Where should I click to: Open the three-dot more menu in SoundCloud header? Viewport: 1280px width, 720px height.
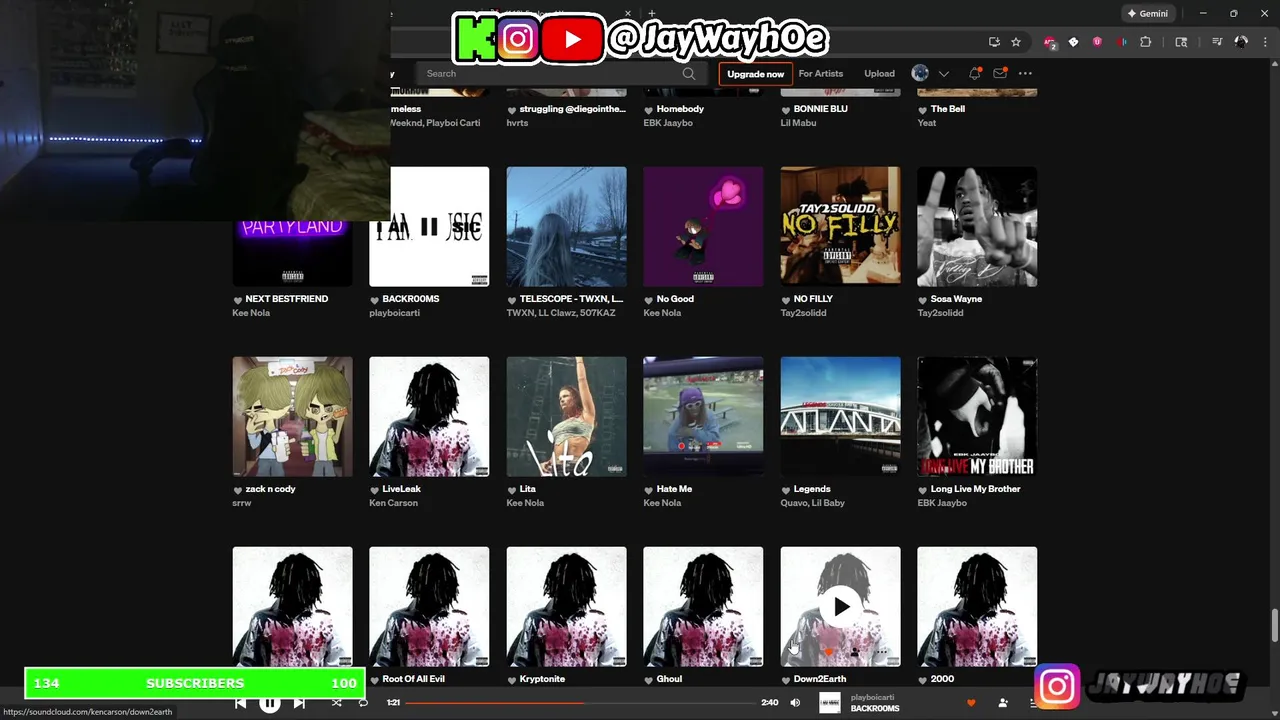1025,74
